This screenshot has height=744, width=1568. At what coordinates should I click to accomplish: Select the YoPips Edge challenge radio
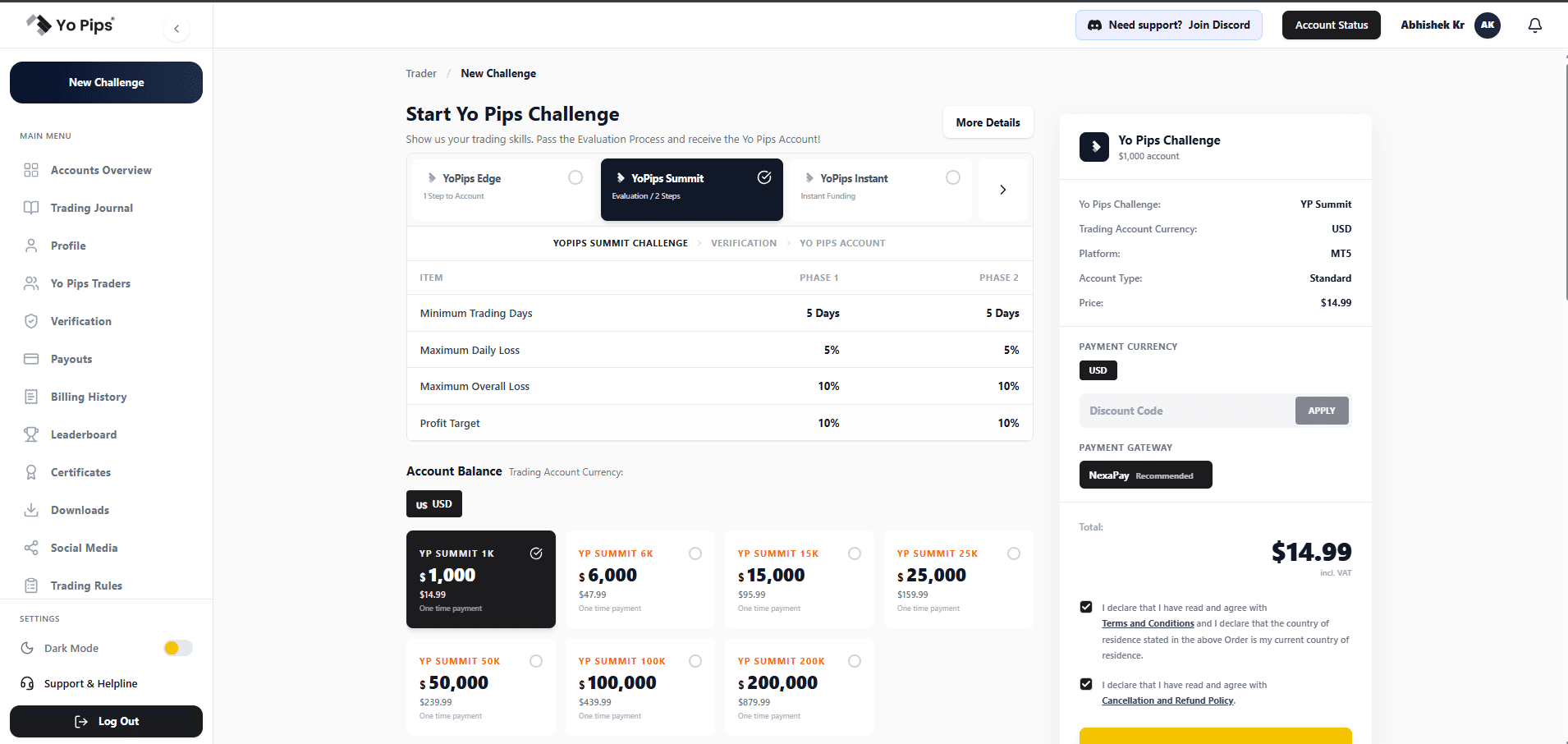[x=575, y=177]
